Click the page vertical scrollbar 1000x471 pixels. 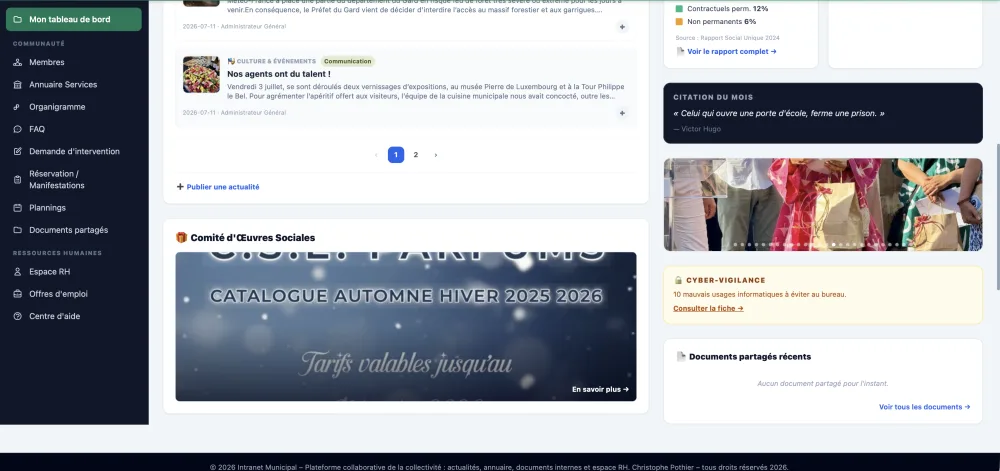point(997,215)
